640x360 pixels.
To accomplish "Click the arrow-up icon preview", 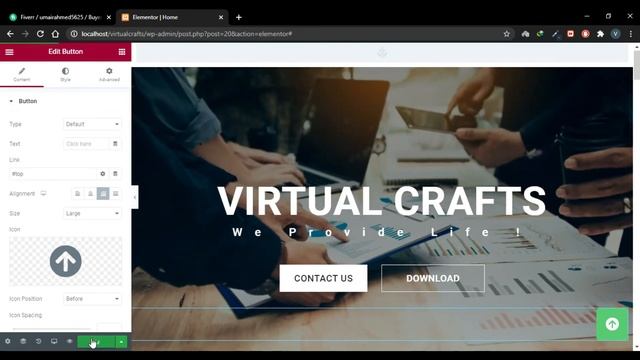I will pos(65,261).
